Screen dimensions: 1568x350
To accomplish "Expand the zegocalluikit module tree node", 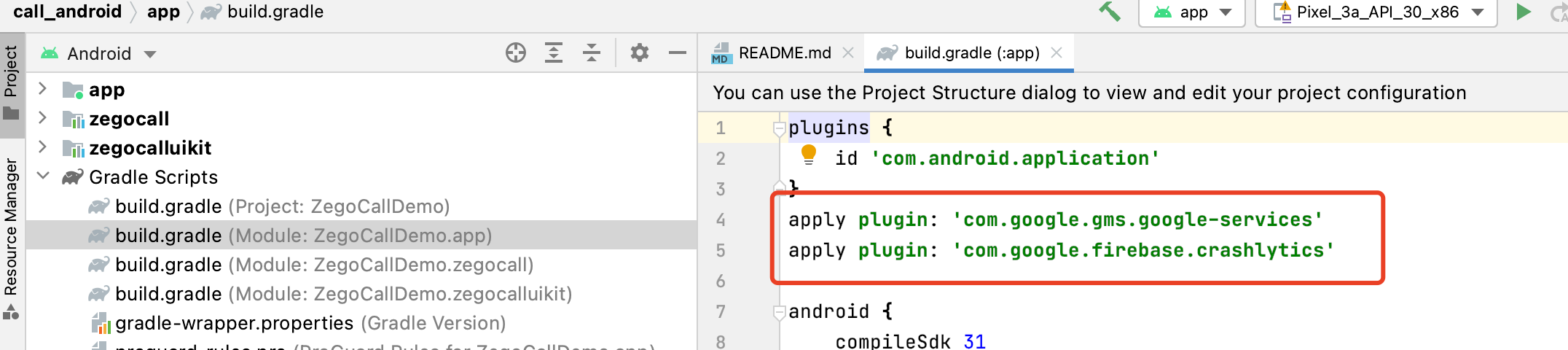I will (42, 147).
